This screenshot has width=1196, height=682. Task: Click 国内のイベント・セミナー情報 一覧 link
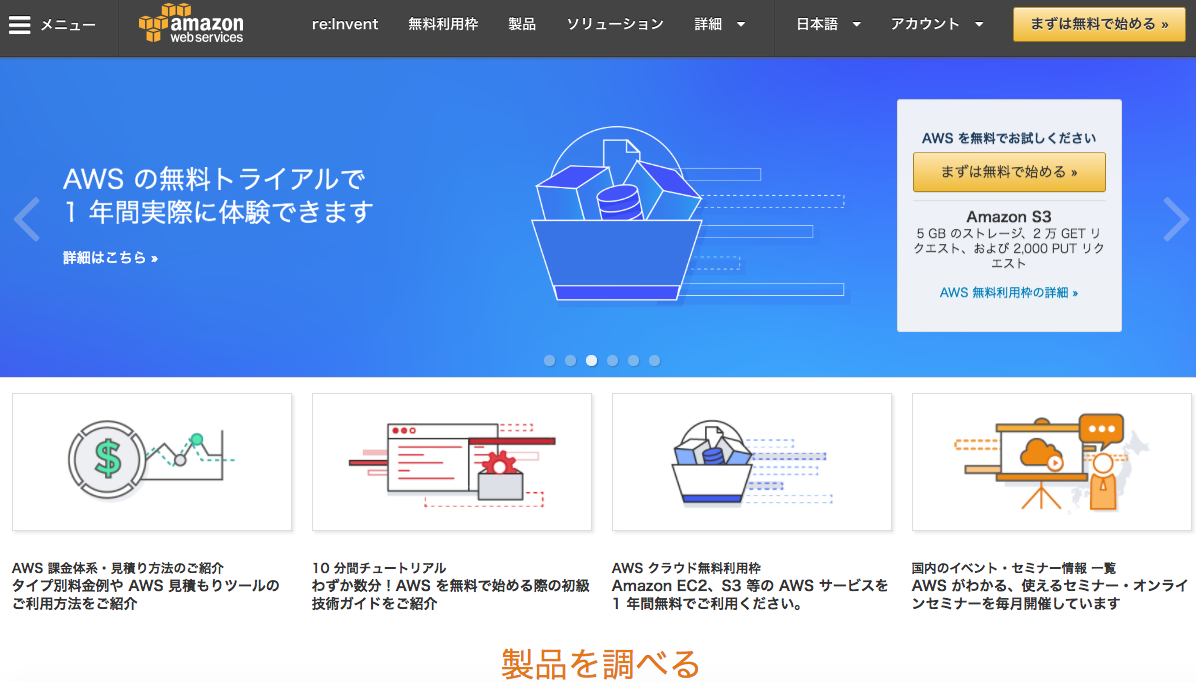1014,568
